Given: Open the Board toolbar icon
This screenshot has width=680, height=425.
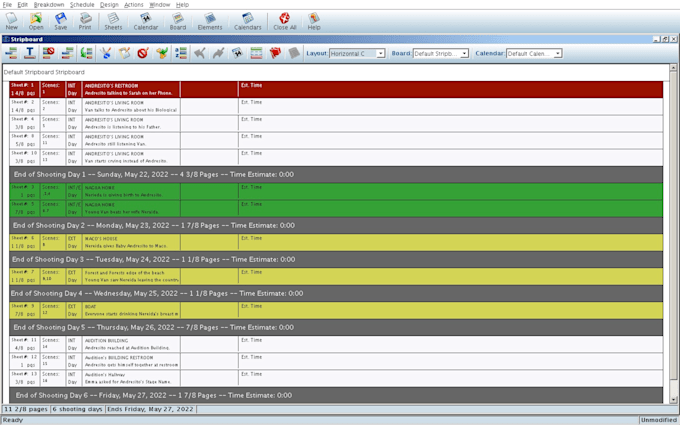Looking at the screenshot, I should 178,21.
